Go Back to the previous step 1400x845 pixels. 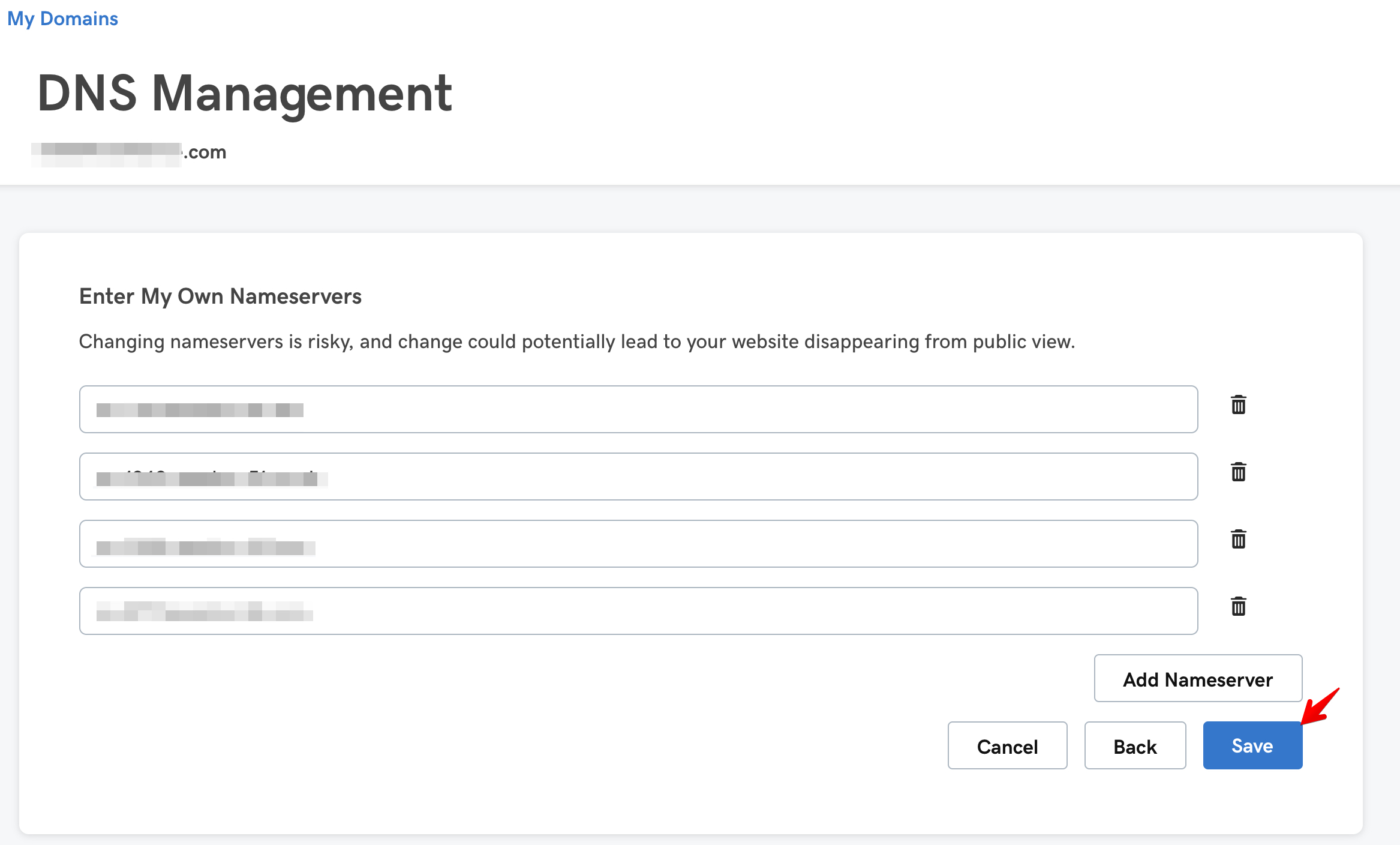tap(1135, 746)
